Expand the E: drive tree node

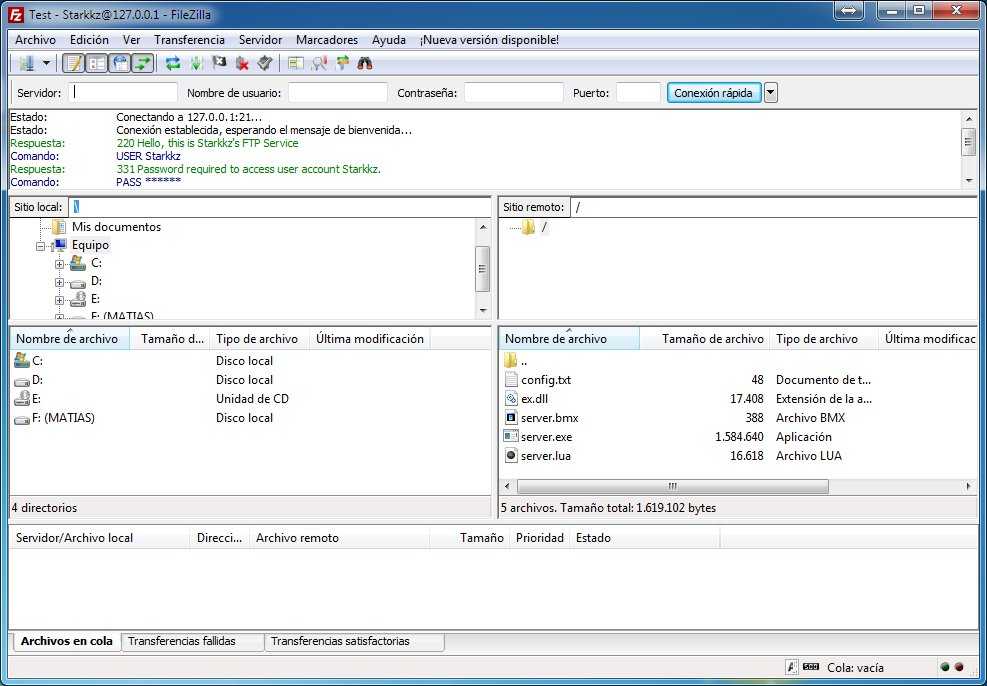pyautogui.click(x=59, y=300)
